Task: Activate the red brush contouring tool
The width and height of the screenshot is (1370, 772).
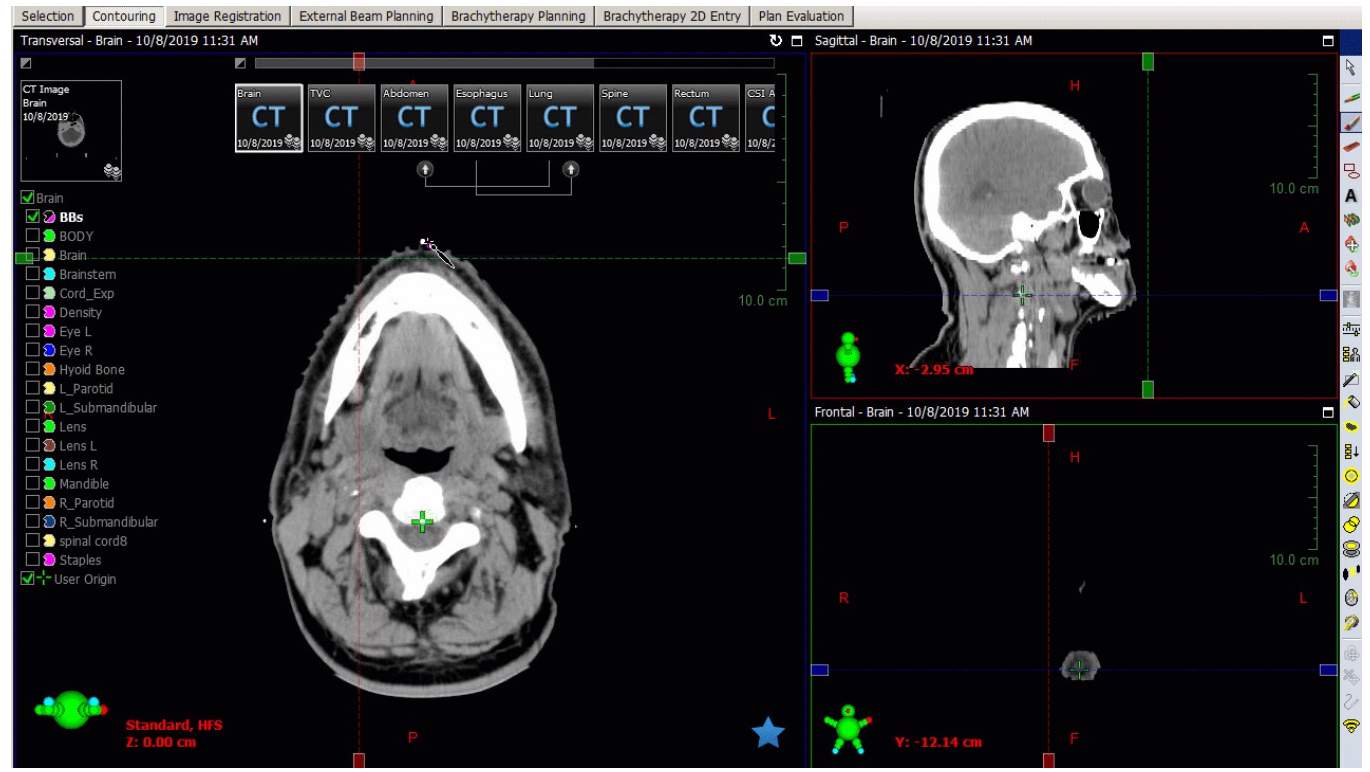Action: tap(1352, 123)
